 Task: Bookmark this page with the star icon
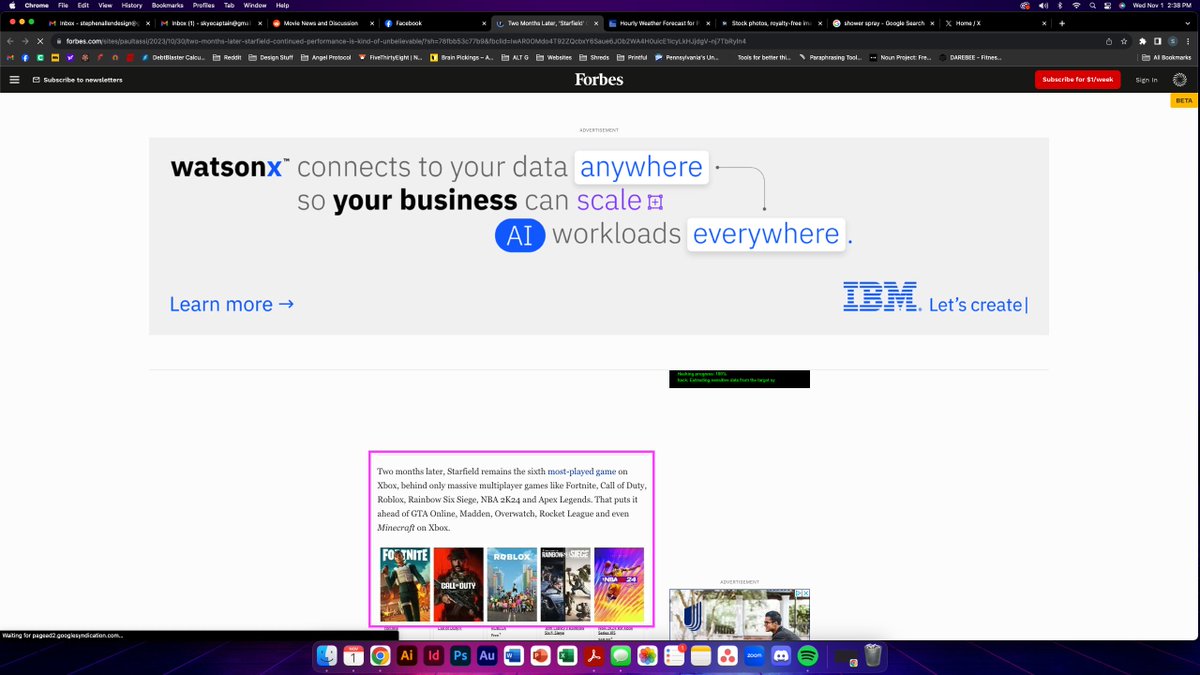[x=1125, y=42]
